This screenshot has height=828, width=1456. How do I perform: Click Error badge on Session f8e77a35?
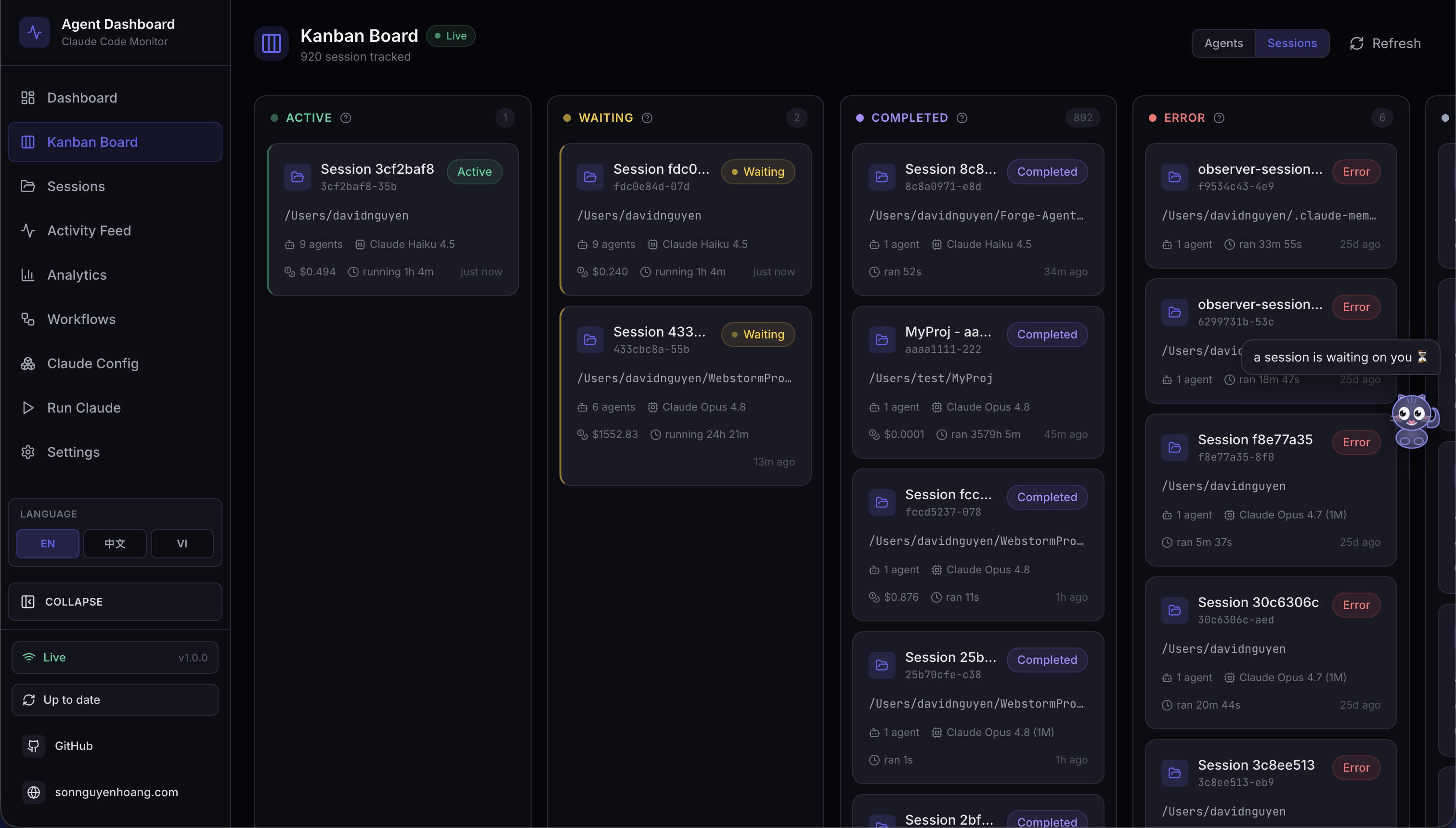(1356, 442)
